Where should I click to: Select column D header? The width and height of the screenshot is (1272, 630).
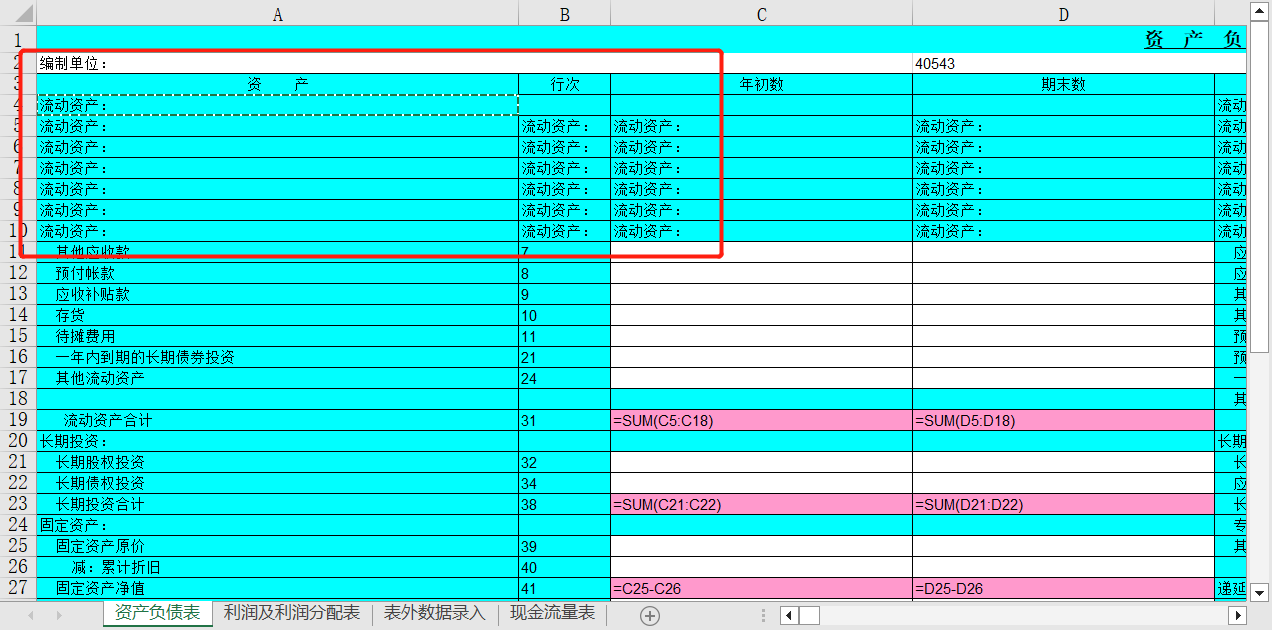pos(1063,14)
